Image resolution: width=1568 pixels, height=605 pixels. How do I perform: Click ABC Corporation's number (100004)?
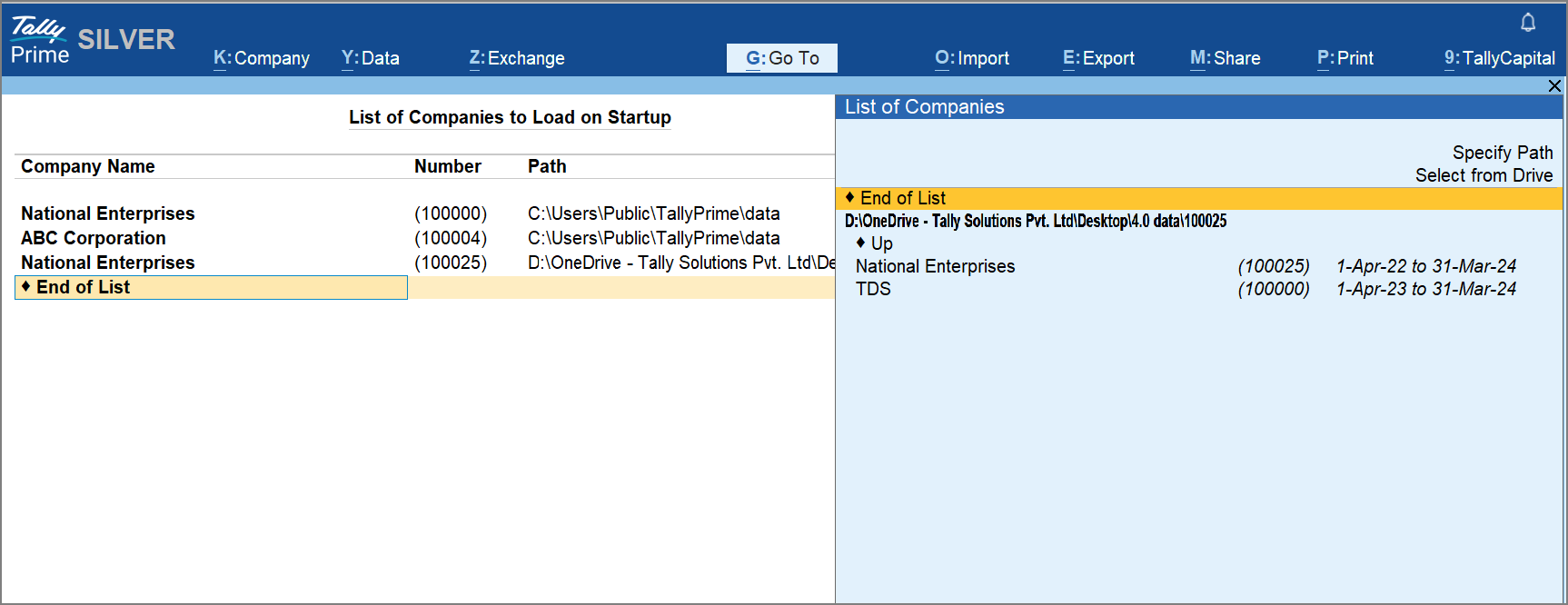[x=451, y=238]
